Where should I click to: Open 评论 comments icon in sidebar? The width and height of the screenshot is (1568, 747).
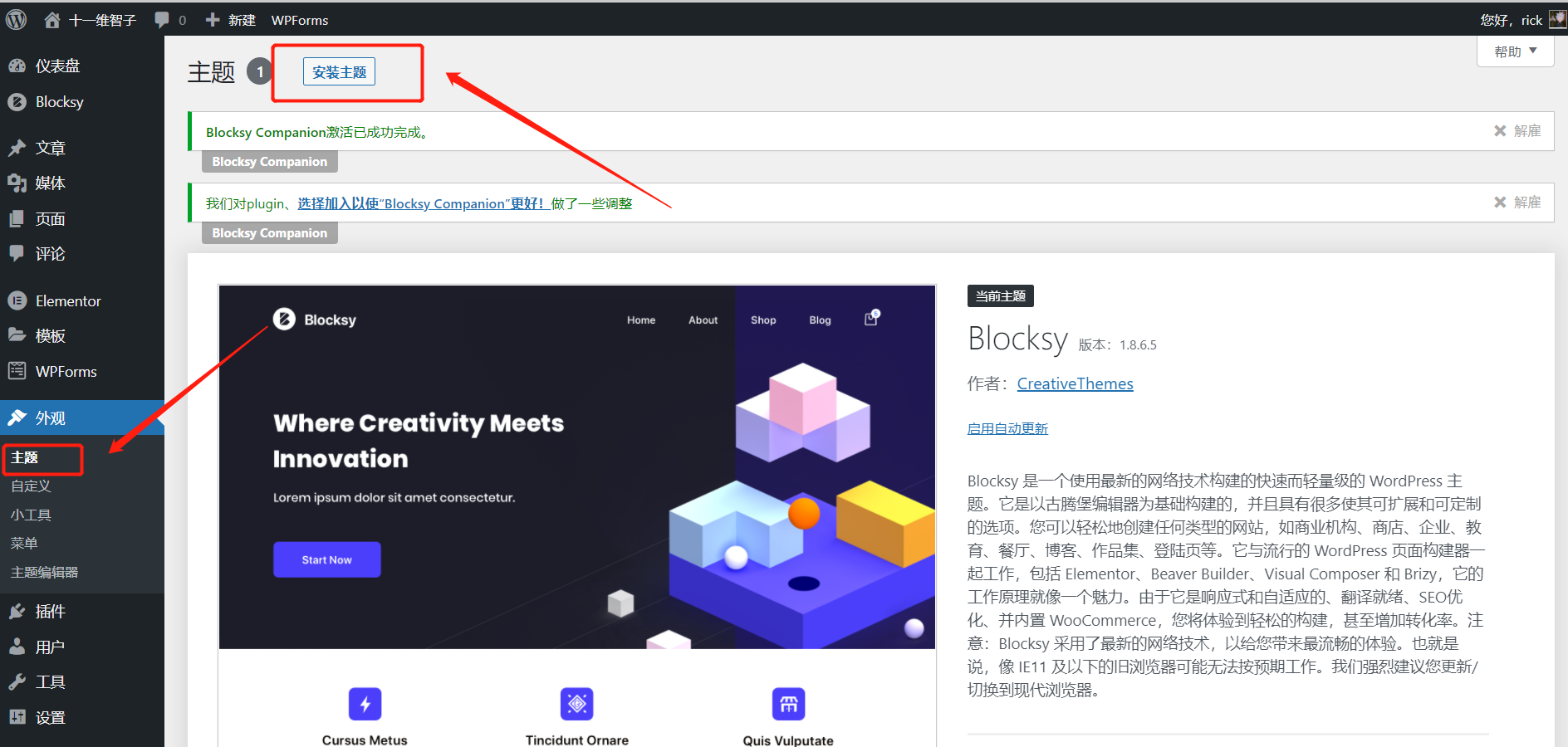[17, 253]
